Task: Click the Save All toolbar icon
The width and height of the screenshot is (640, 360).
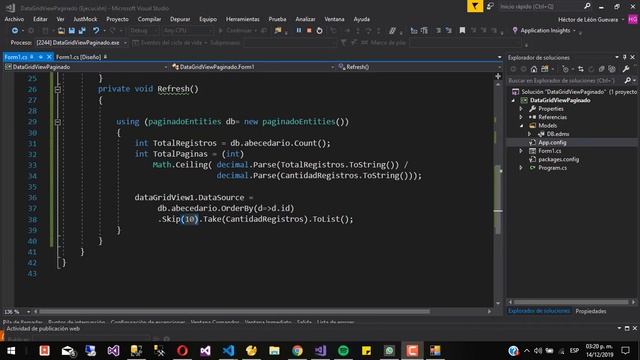Action: point(82,31)
